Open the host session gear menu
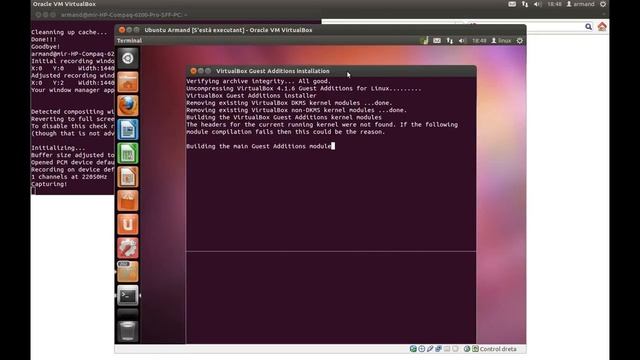The width and height of the screenshot is (640, 360). click(603, 4)
